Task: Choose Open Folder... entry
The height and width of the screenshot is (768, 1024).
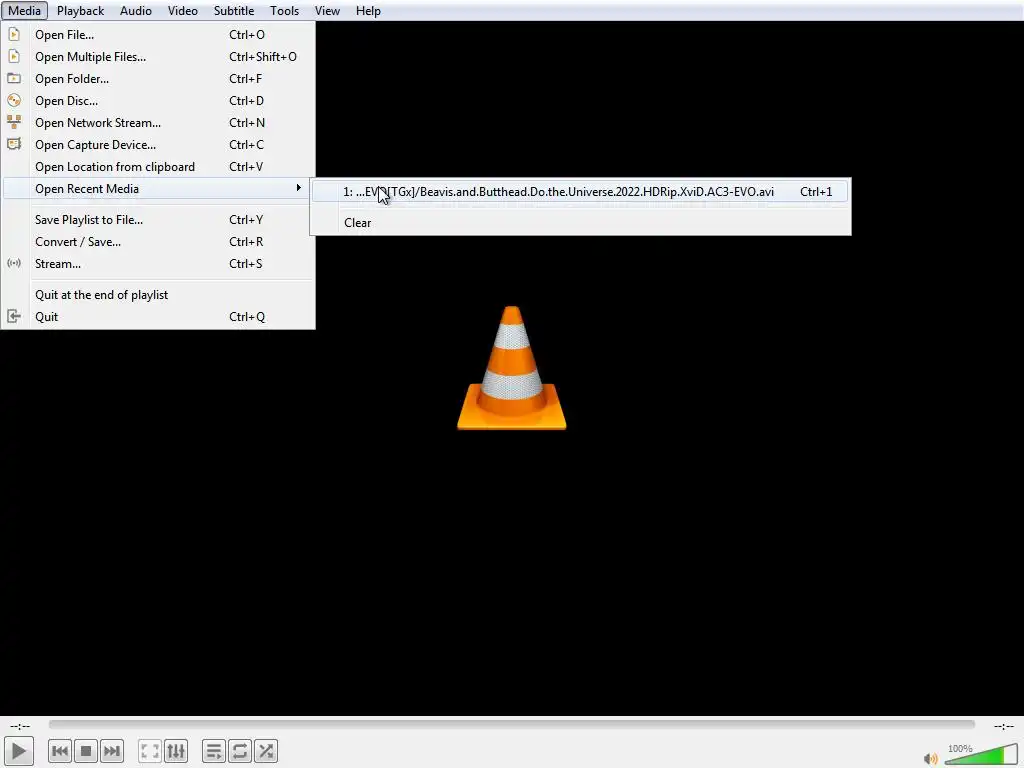Action: [x=159, y=78]
